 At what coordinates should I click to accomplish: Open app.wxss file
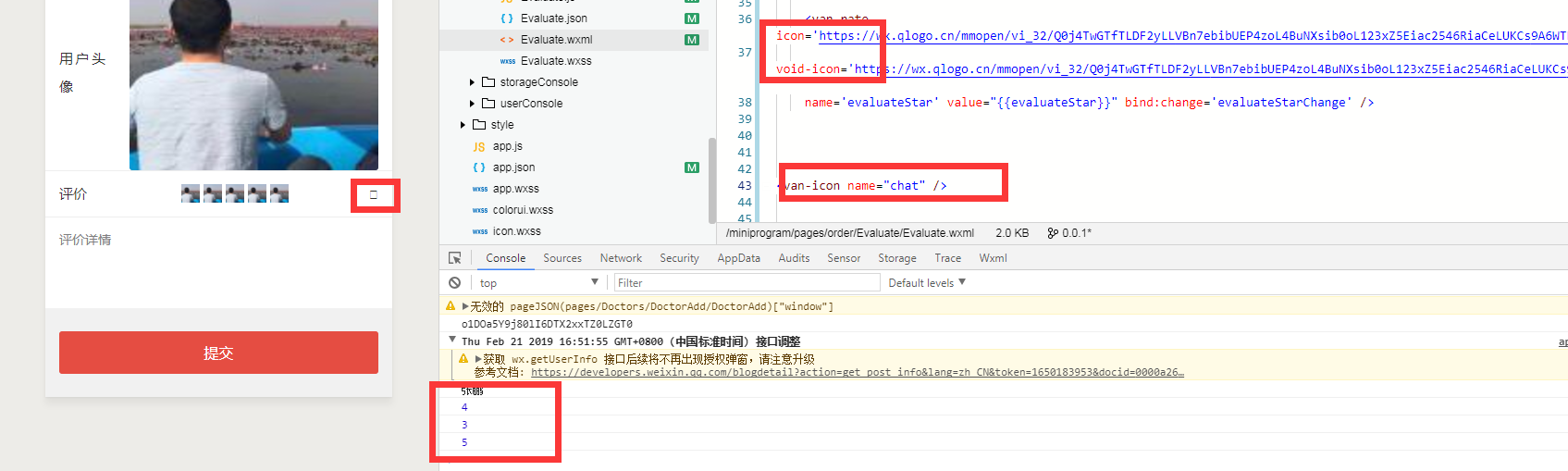click(x=515, y=189)
